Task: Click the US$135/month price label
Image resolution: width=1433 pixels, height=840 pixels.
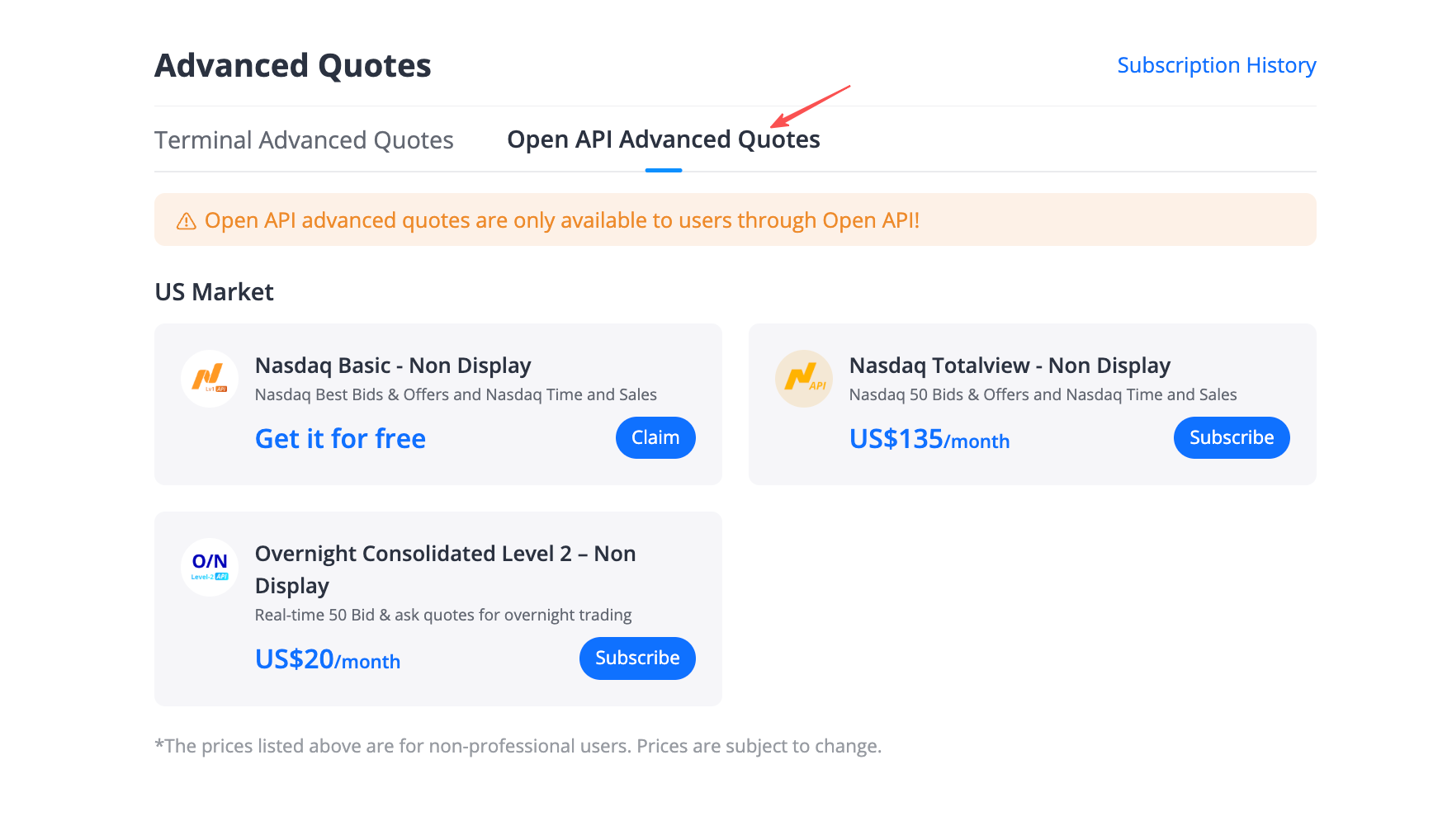Action: pyautogui.click(x=929, y=439)
